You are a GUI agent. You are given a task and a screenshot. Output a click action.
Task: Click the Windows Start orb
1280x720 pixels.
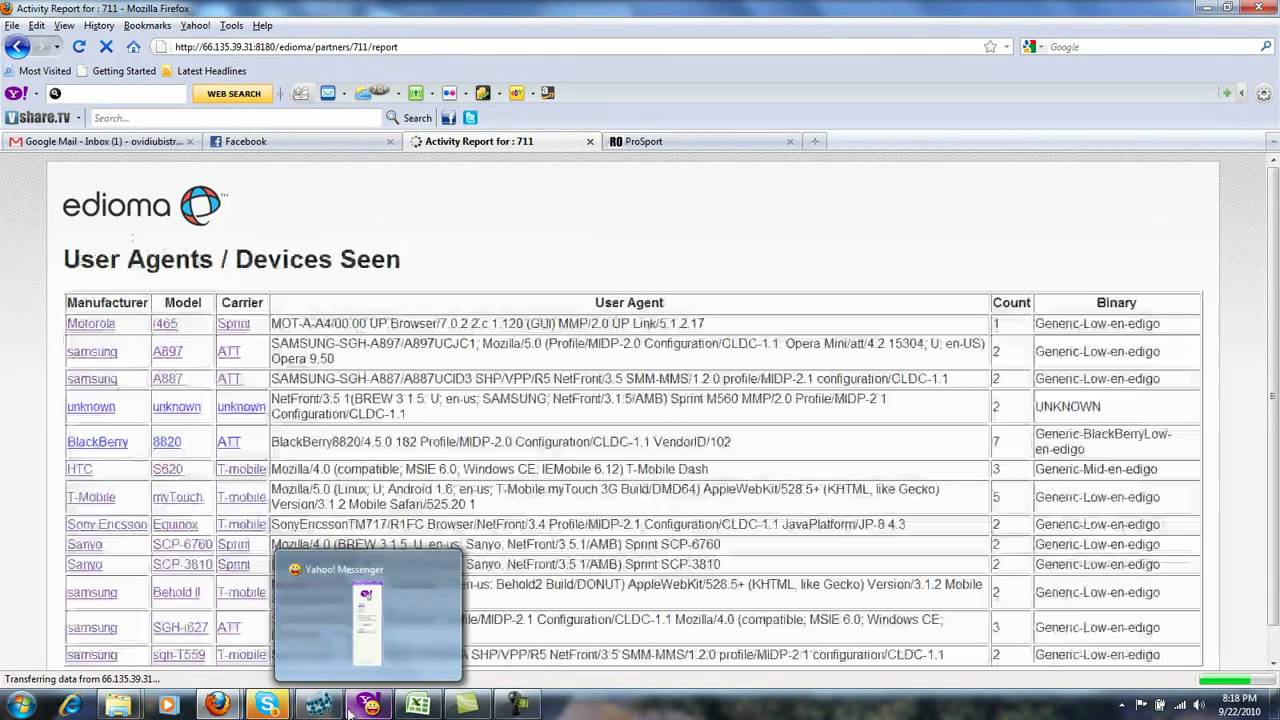pos(21,705)
